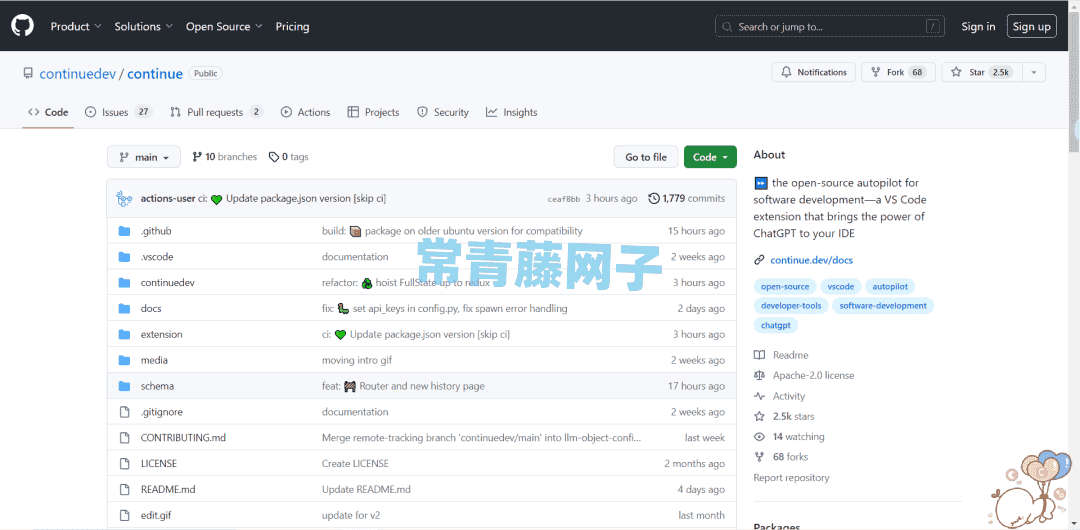Select the software-development topic tag
Screen dimensions: 1080x530
pyautogui.click(x=883, y=305)
